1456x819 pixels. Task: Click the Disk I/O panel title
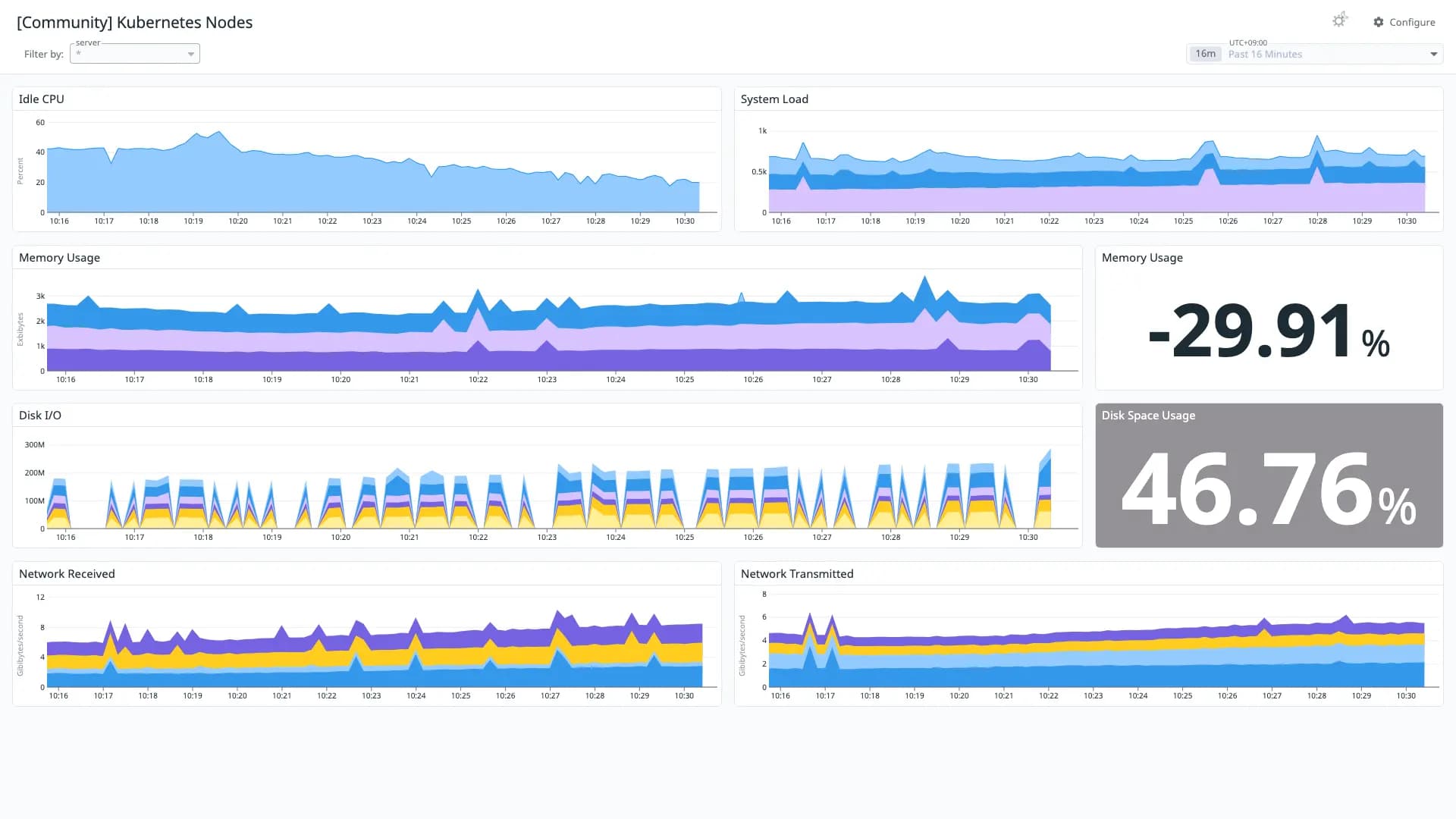pyautogui.click(x=40, y=416)
